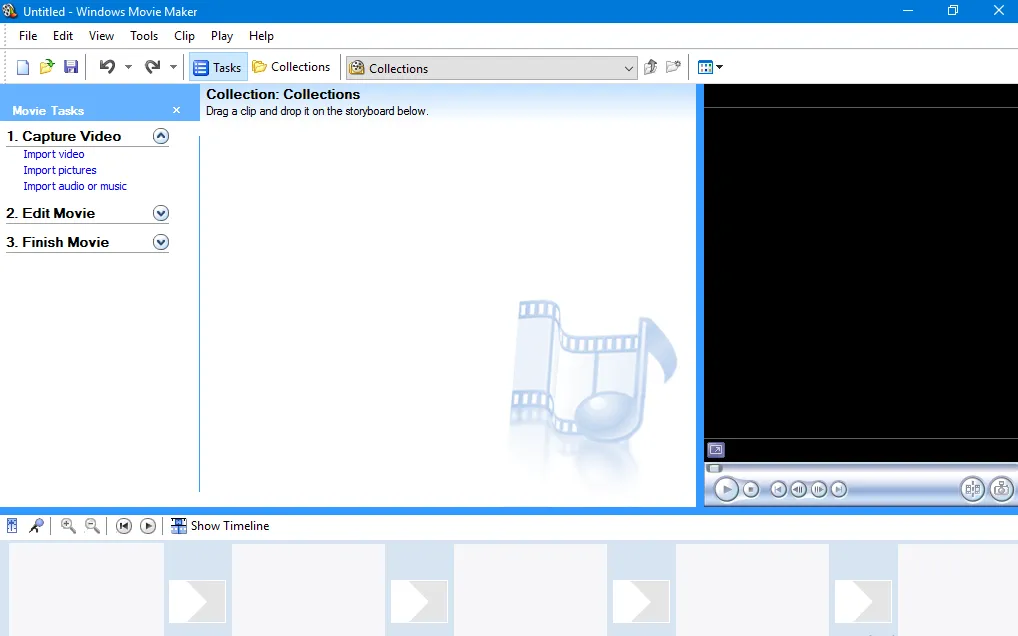The width and height of the screenshot is (1018, 636).
Task: Open the Play menu
Action: pyautogui.click(x=221, y=35)
